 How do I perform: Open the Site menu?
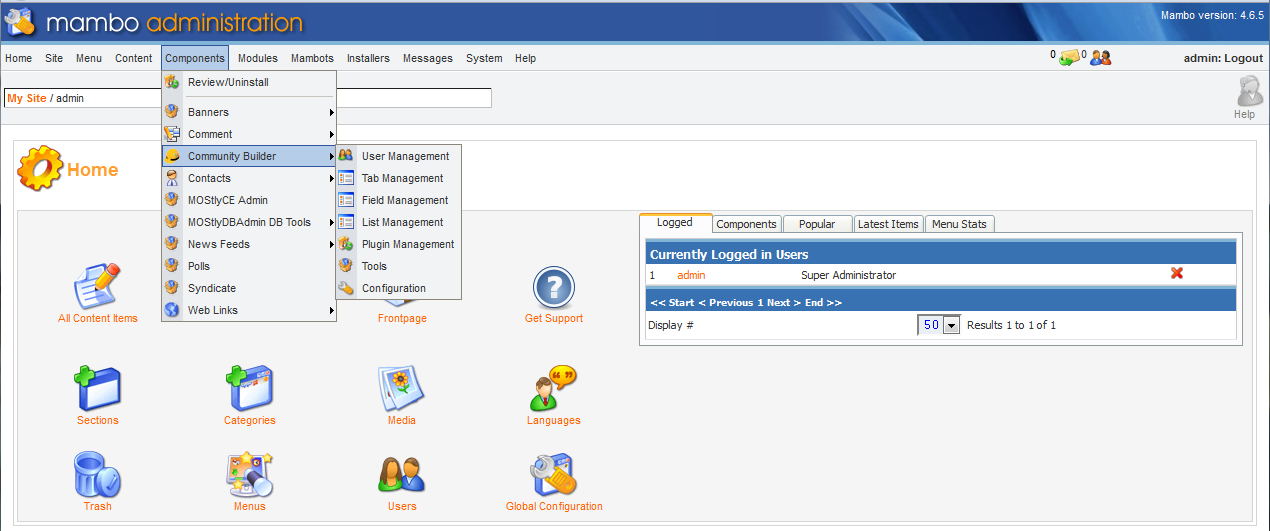click(54, 58)
